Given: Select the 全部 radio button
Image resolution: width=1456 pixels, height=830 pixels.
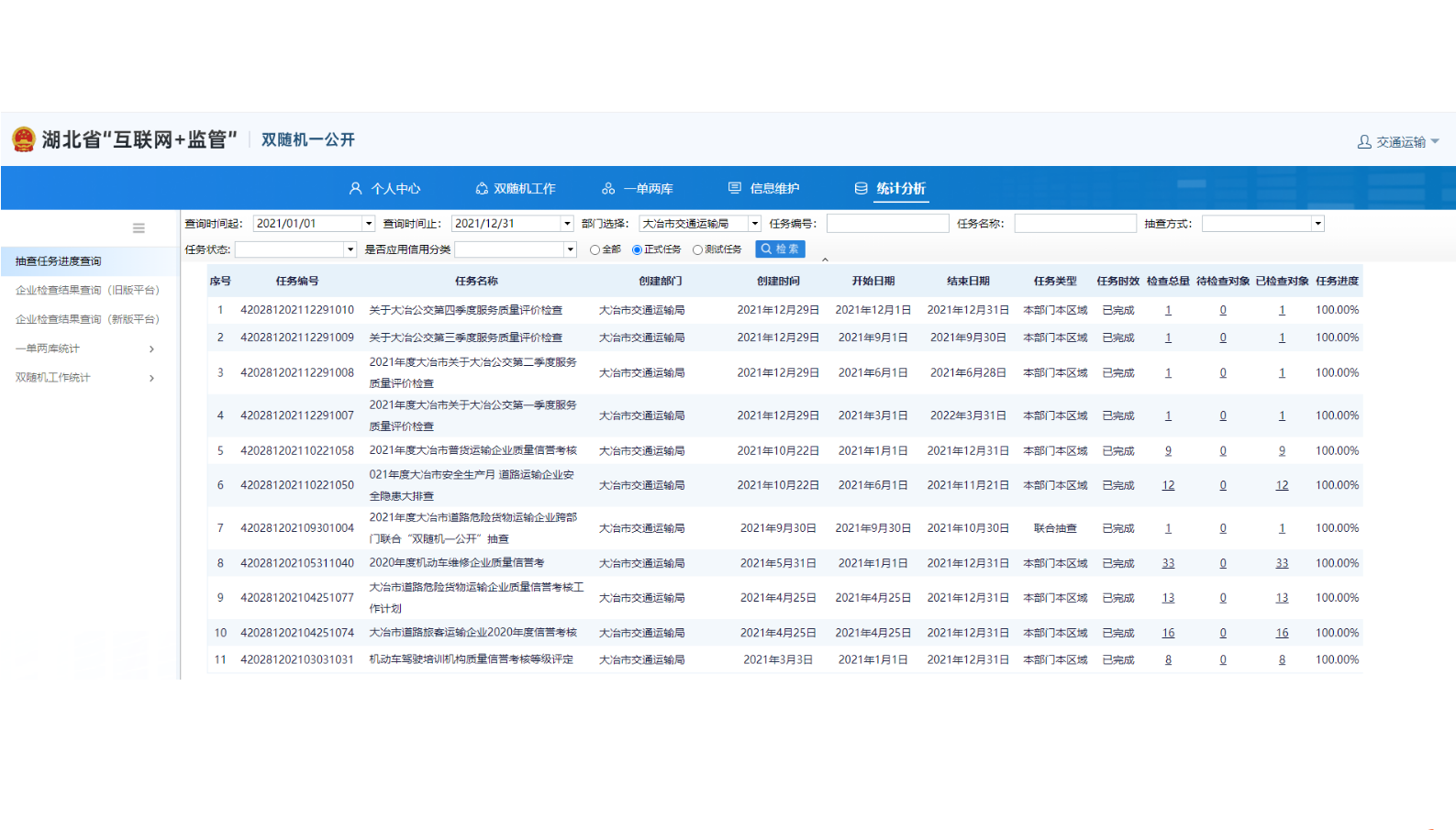Looking at the screenshot, I should pos(595,249).
